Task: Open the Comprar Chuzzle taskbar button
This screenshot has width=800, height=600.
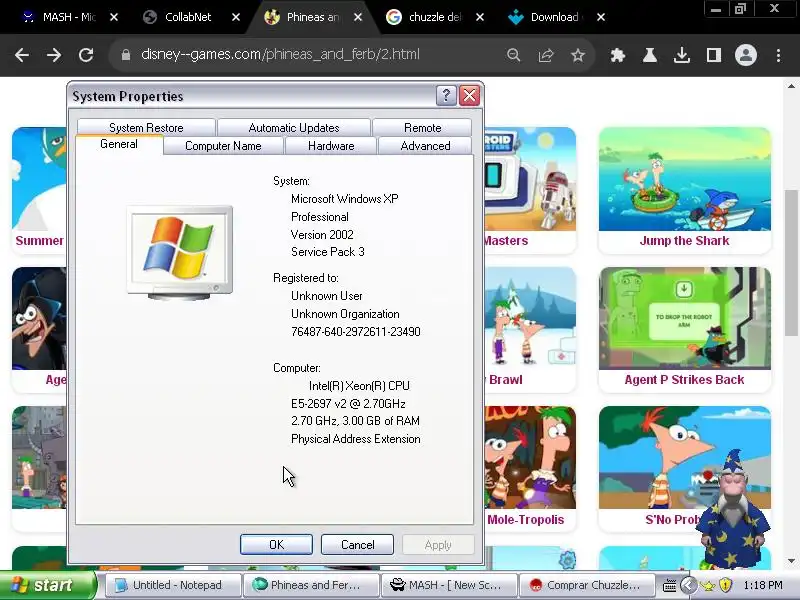Action: tap(587, 585)
